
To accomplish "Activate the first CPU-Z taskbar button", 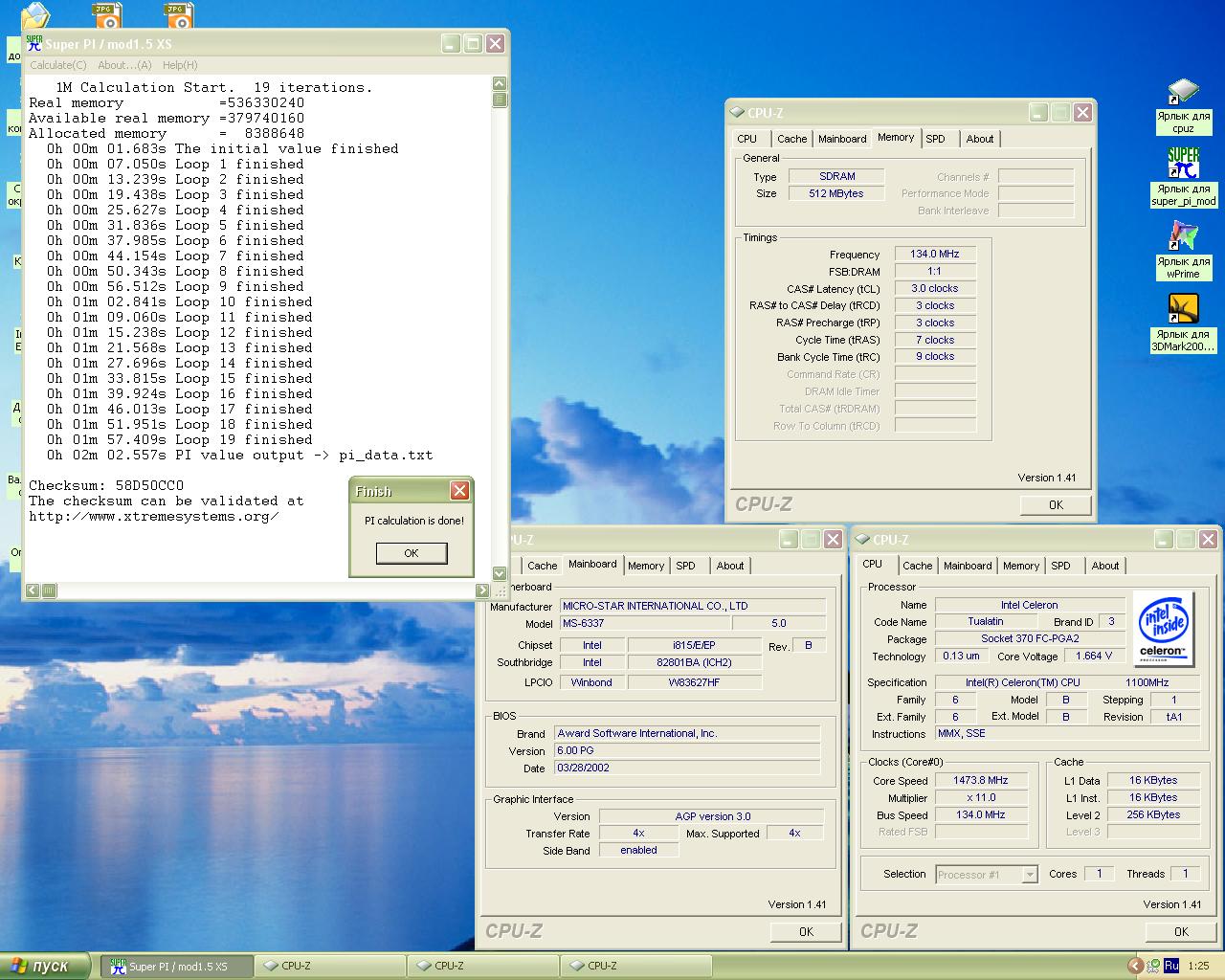I will [330, 966].
